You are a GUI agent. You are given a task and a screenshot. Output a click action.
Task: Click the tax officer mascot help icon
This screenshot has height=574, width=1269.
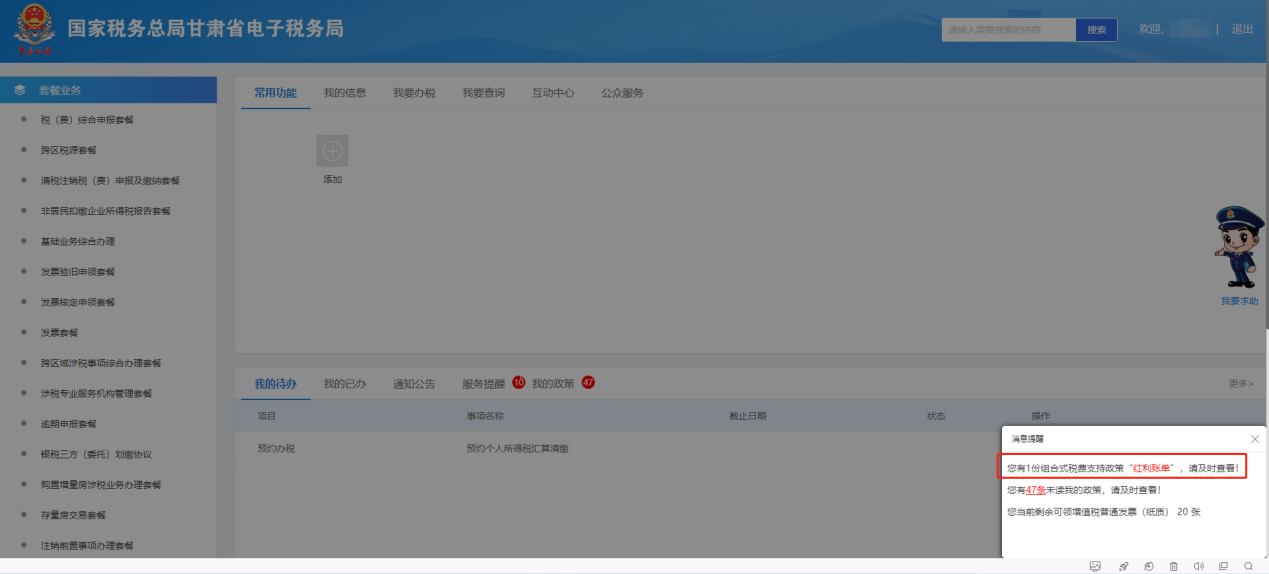pos(1238,249)
